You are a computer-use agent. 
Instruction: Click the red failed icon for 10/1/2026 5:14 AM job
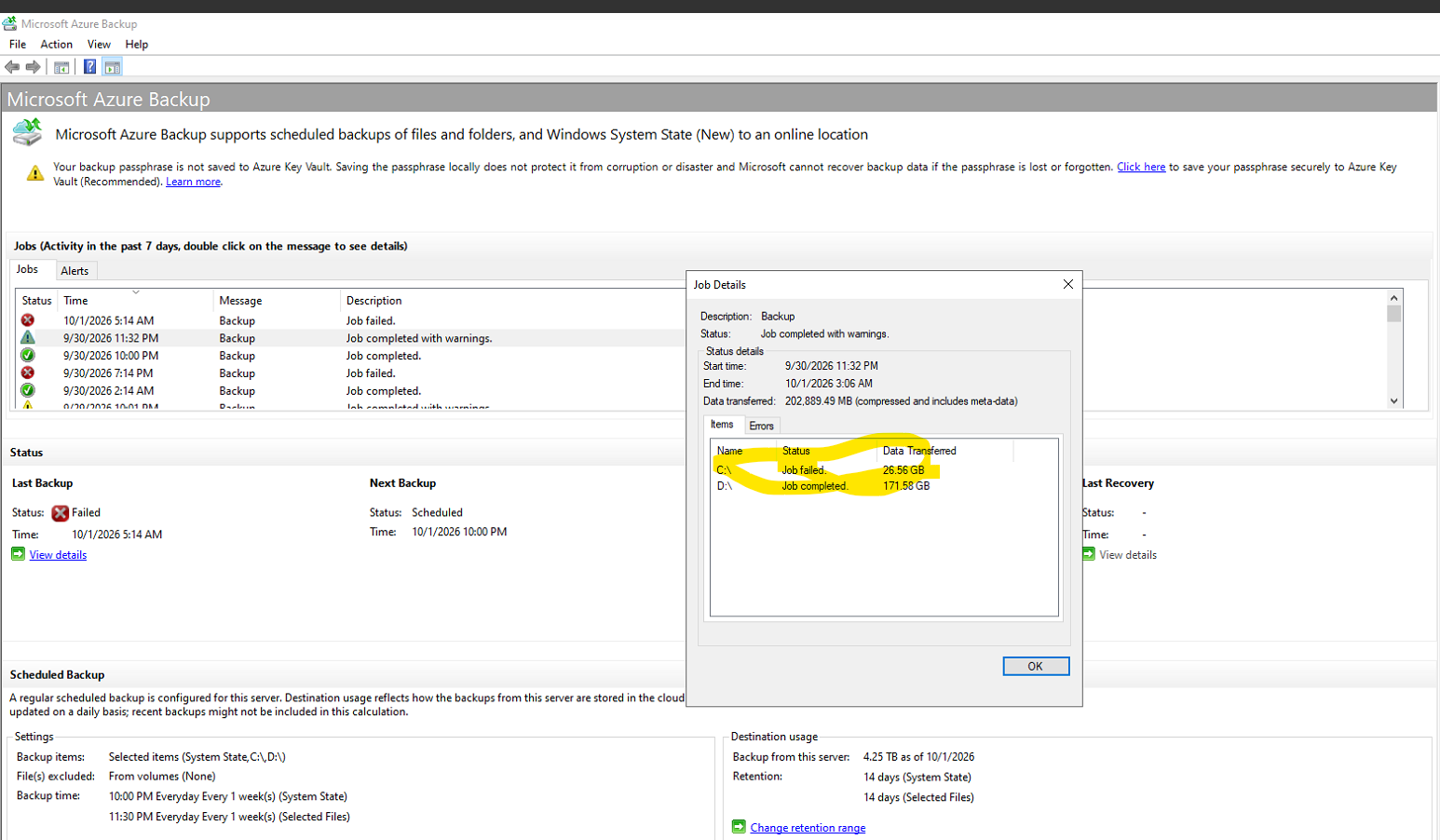coord(28,320)
